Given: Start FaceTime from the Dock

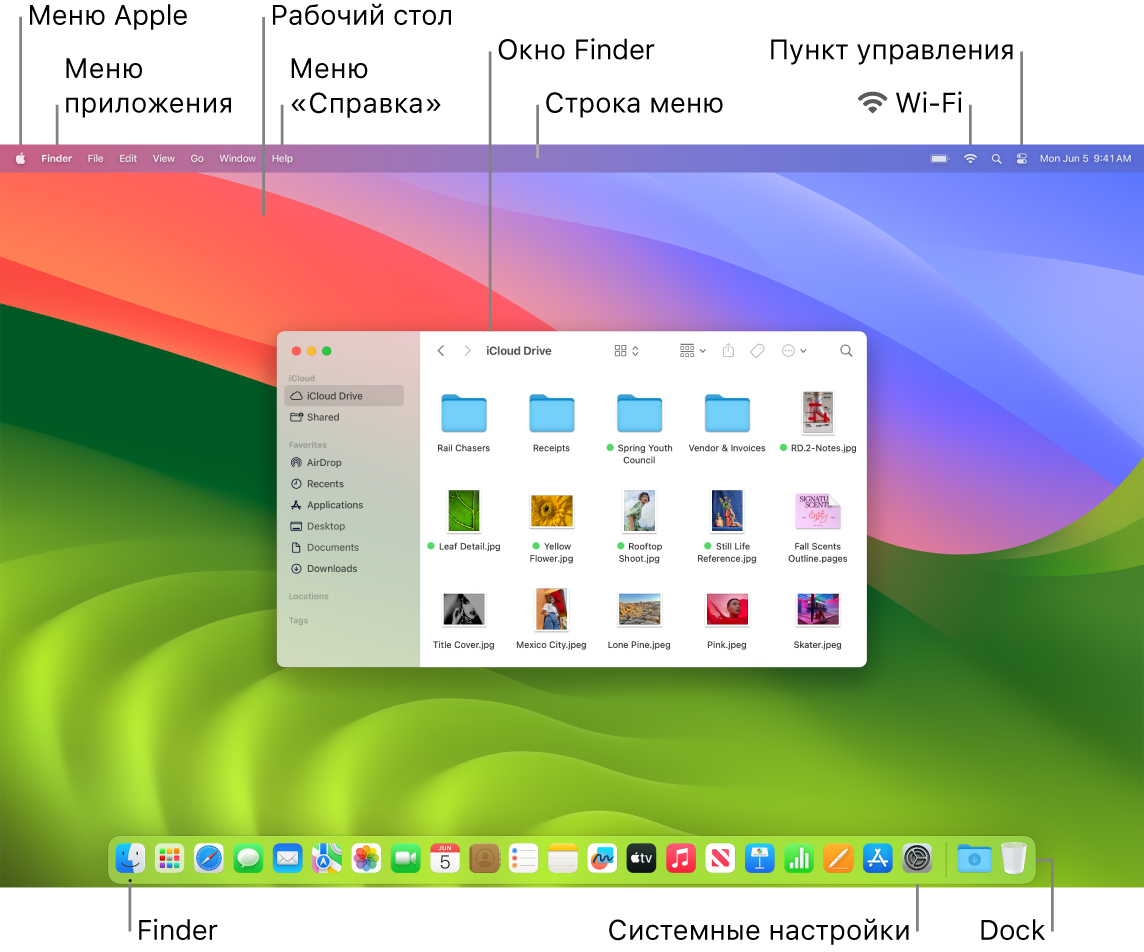Looking at the screenshot, I should (x=405, y=858).
